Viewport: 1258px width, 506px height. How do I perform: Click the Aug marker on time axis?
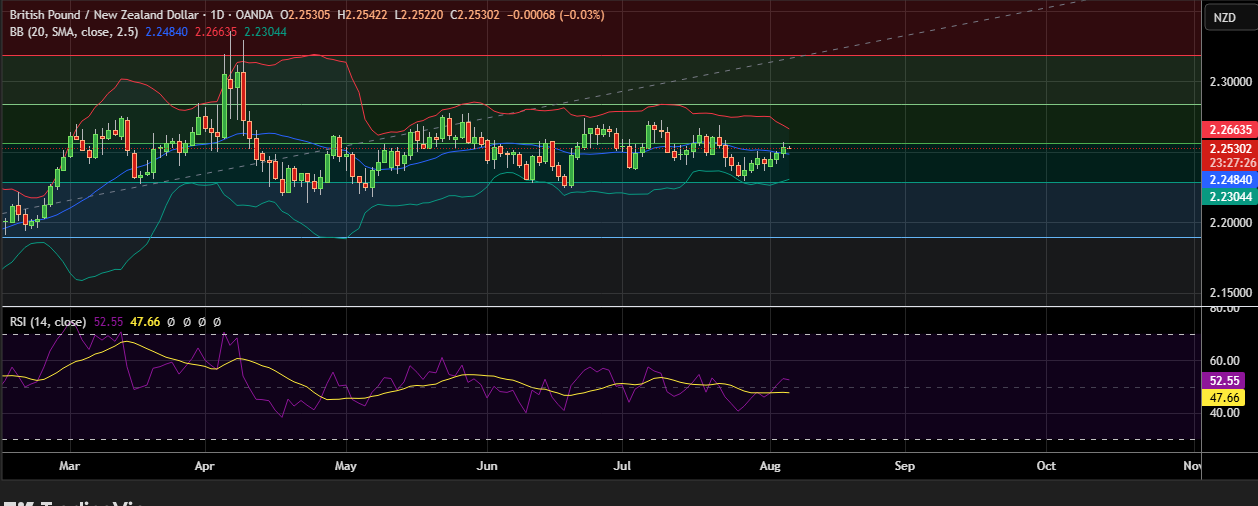tap(770, 466)
